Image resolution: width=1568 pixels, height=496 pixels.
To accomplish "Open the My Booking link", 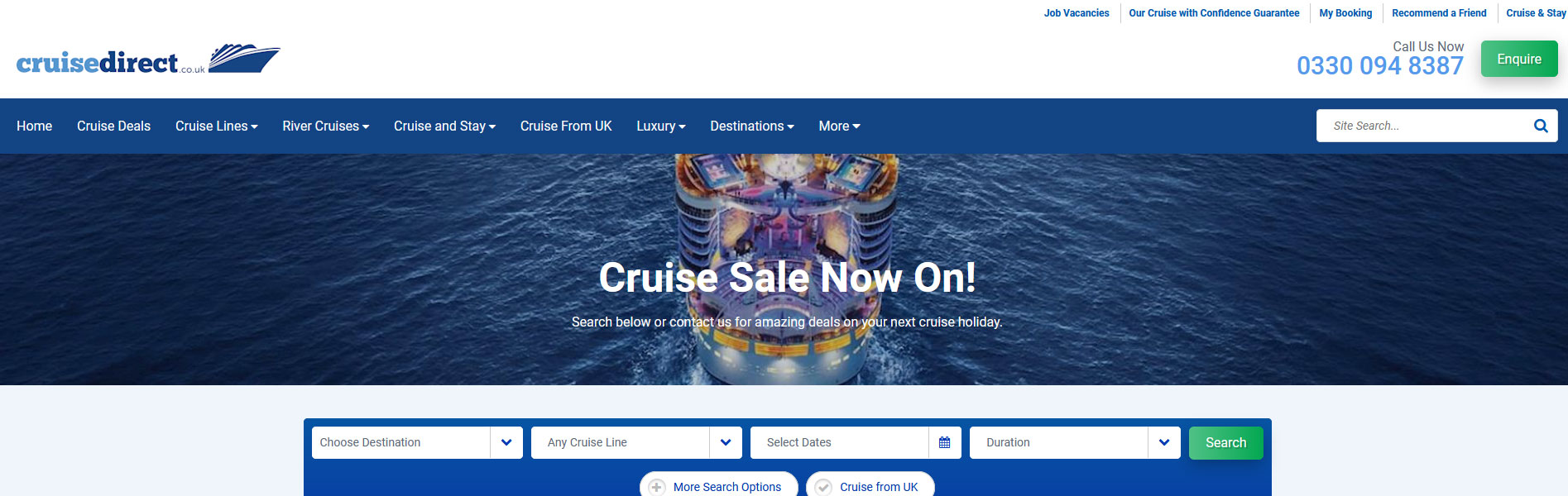I will 1345,13.
